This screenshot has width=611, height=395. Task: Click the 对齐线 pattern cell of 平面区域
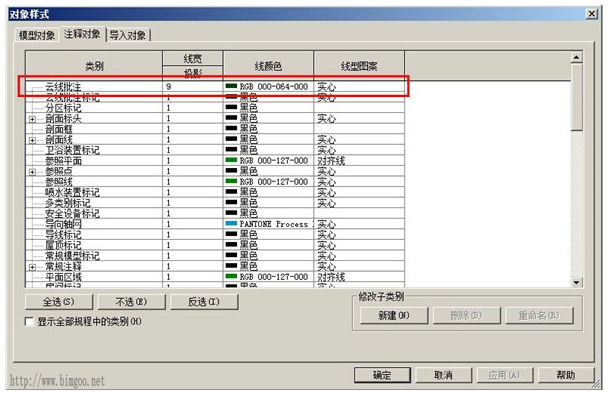tap(359, 277)
